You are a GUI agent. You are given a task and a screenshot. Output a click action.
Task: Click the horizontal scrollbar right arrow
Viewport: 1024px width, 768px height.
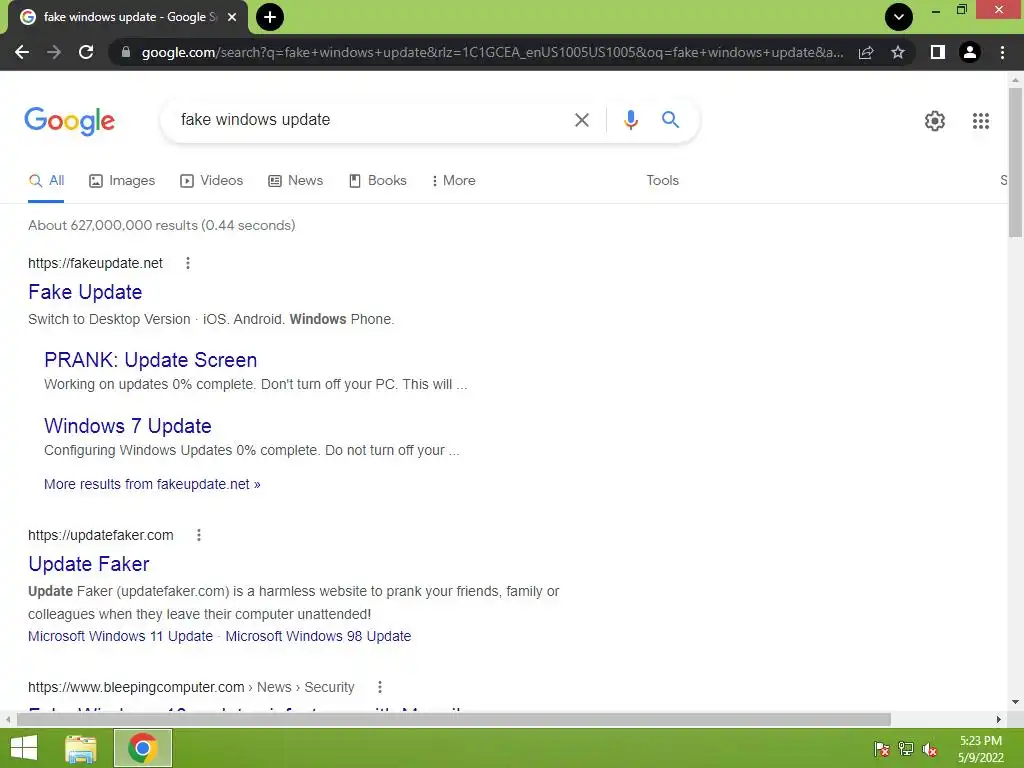pos(999,720)
